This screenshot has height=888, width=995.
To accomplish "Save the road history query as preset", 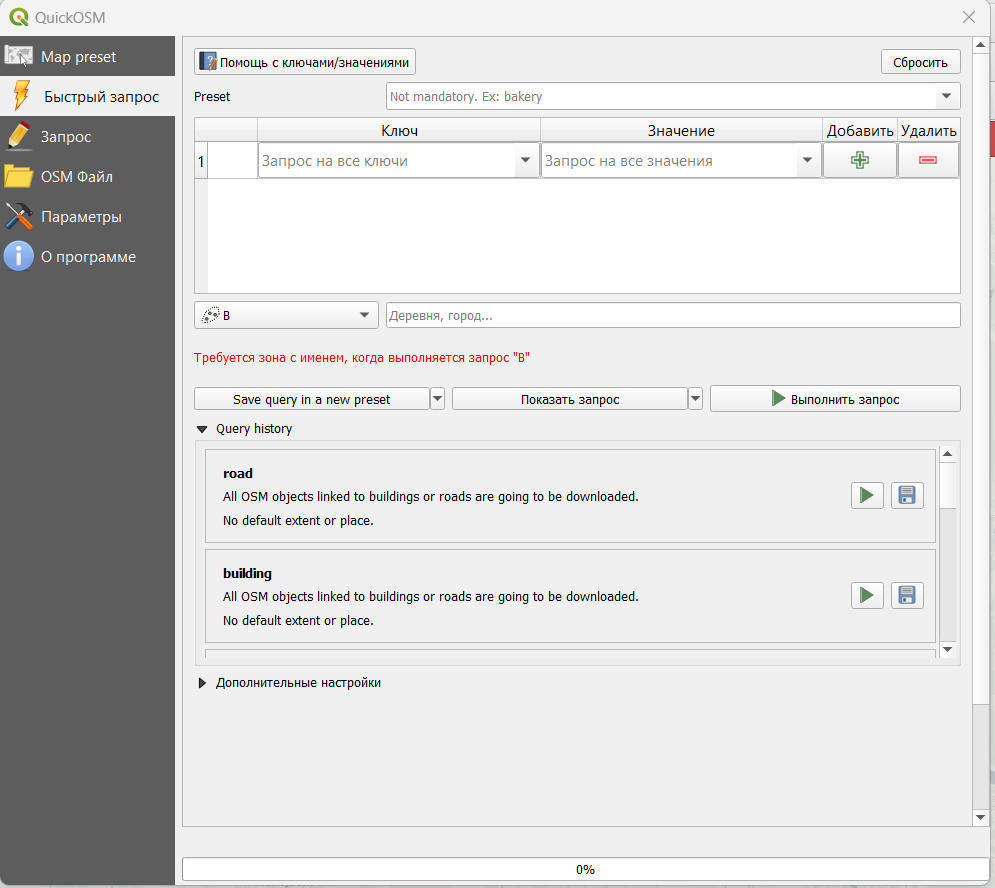I will pos(907,495).
